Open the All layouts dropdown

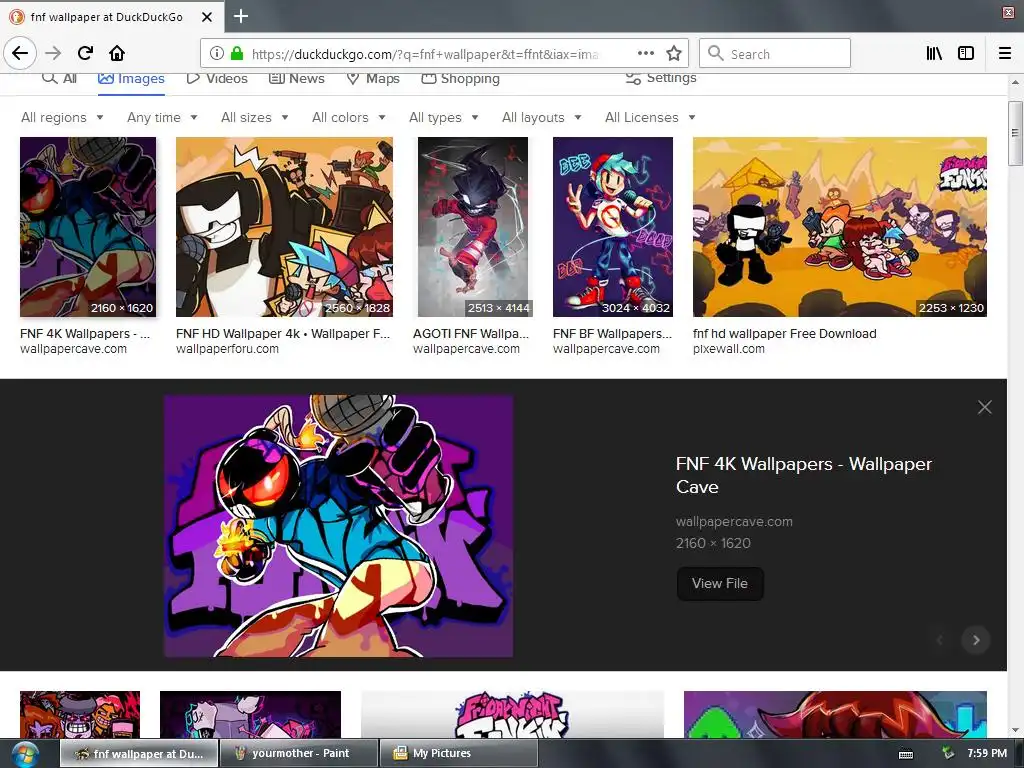pos(541,118)
